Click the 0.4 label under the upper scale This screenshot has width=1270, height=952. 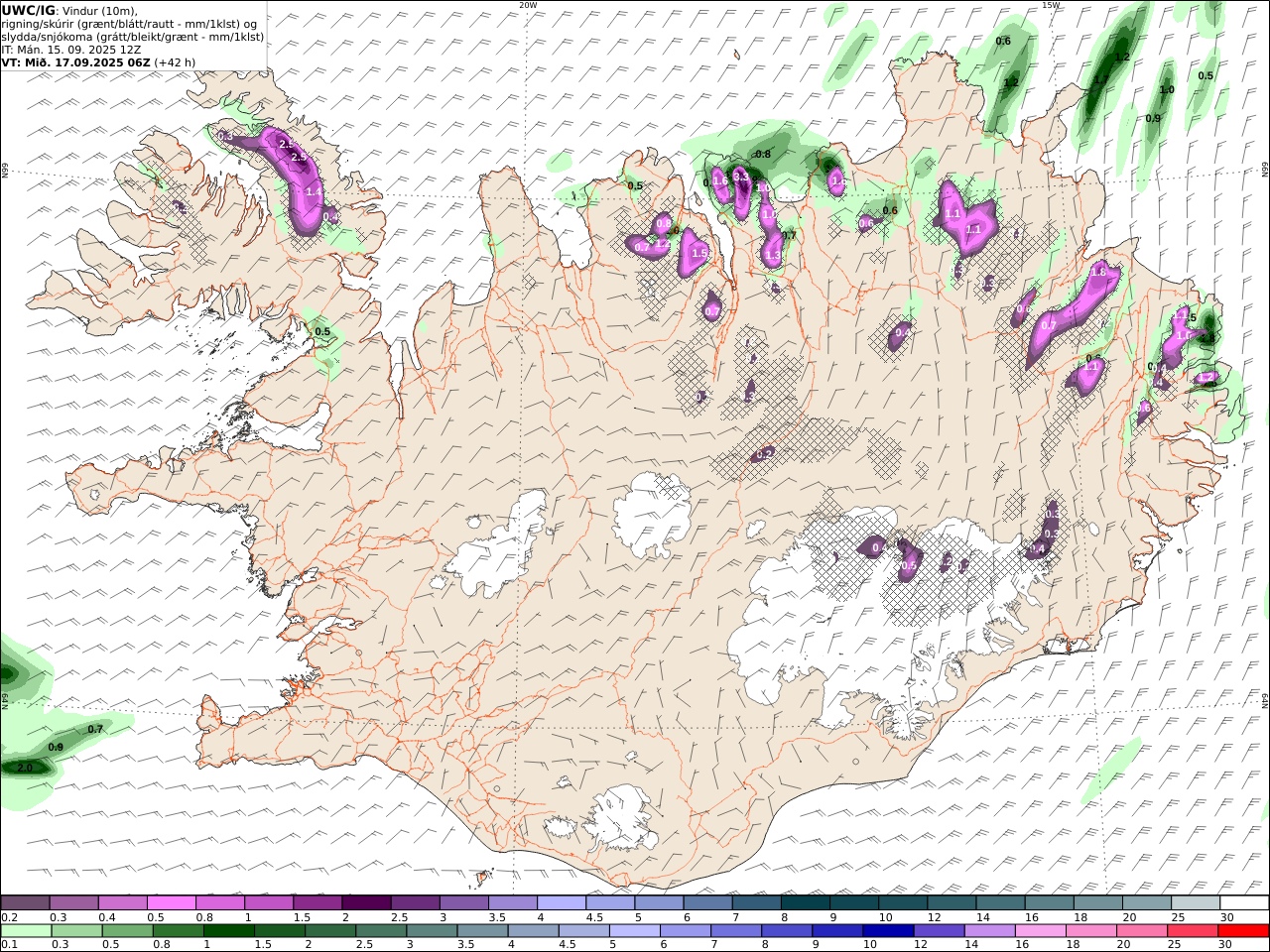click(x=106, y=917)
